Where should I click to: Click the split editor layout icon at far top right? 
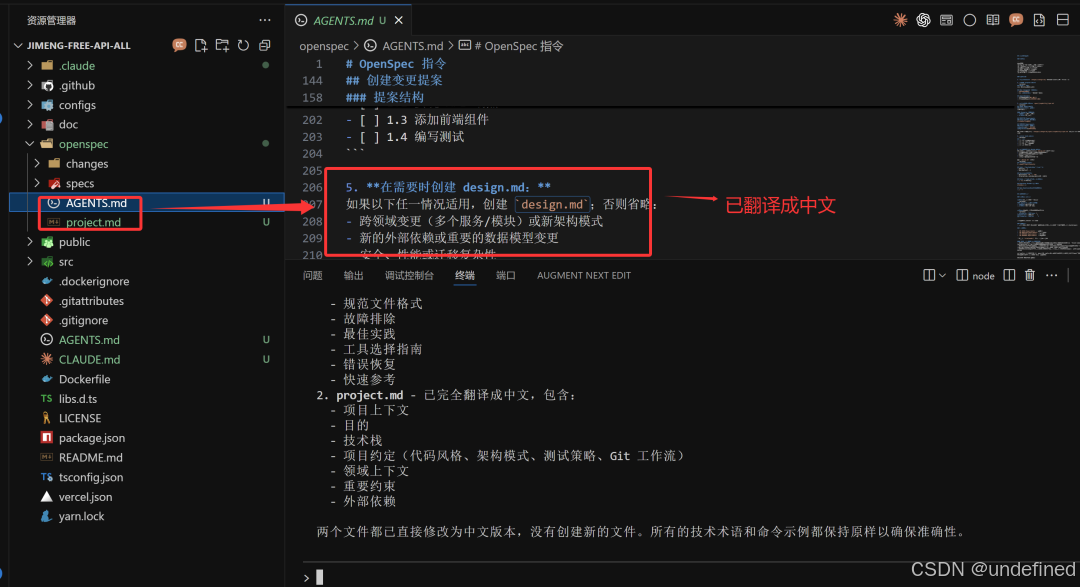[x=1063, y=20]
